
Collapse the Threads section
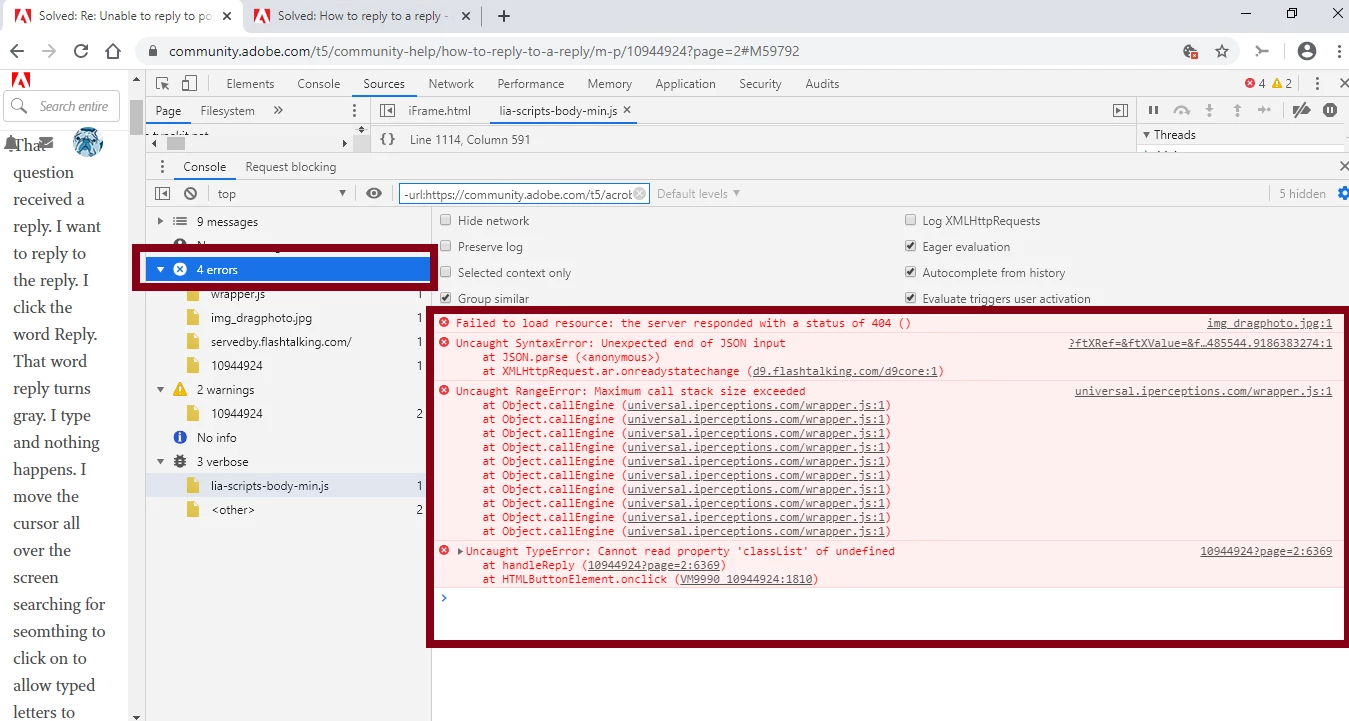pyautogui.click(x=1146, y=135)
